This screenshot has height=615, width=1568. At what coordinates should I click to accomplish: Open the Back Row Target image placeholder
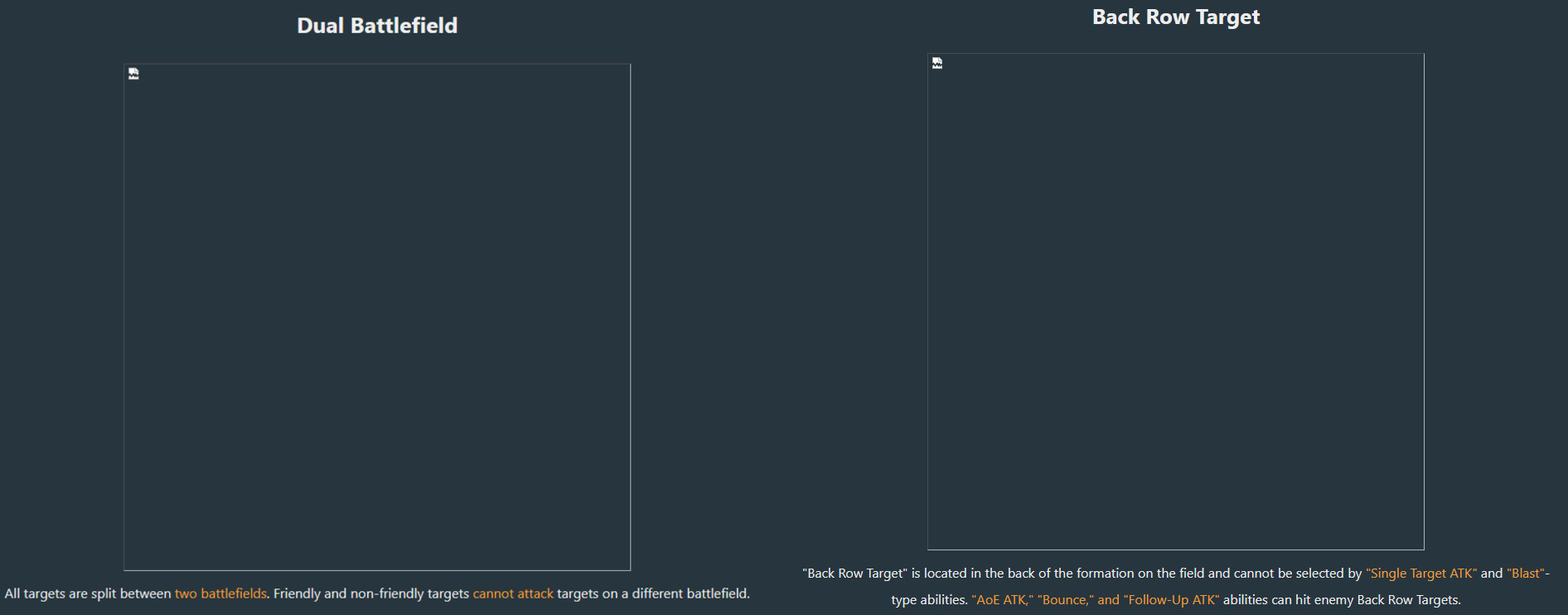[x=1176, y=302]
